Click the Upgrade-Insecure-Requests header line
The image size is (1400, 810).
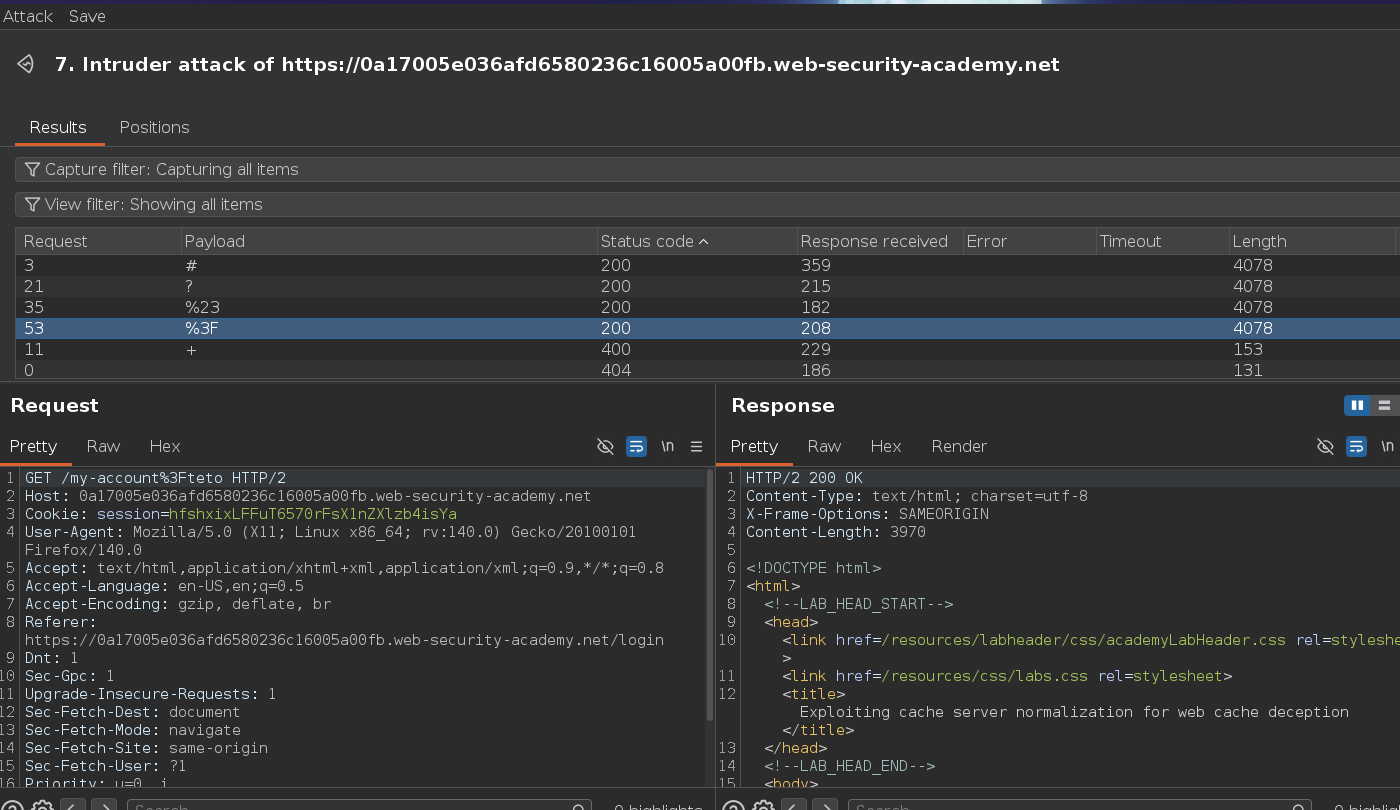150,694
